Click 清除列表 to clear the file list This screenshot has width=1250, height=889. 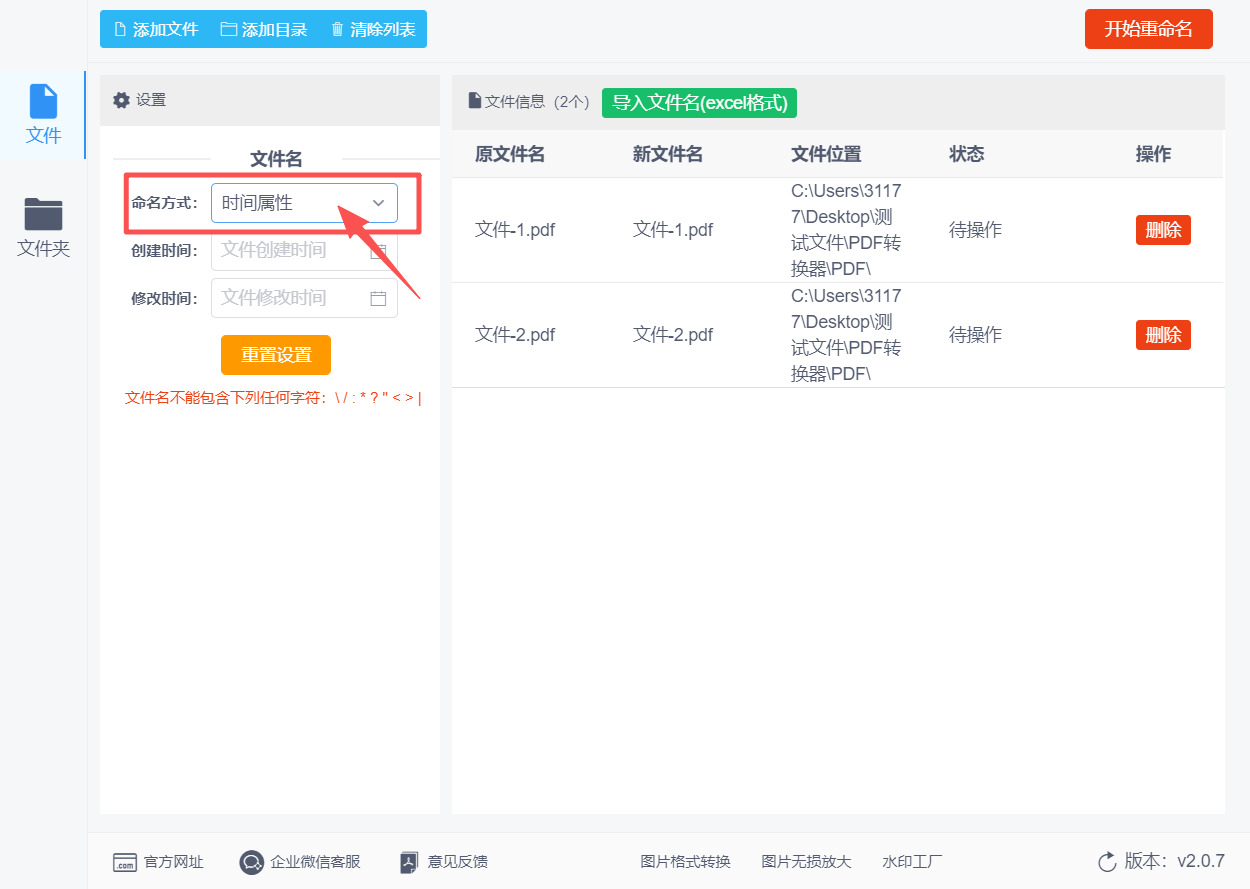[x=372, y=30]
